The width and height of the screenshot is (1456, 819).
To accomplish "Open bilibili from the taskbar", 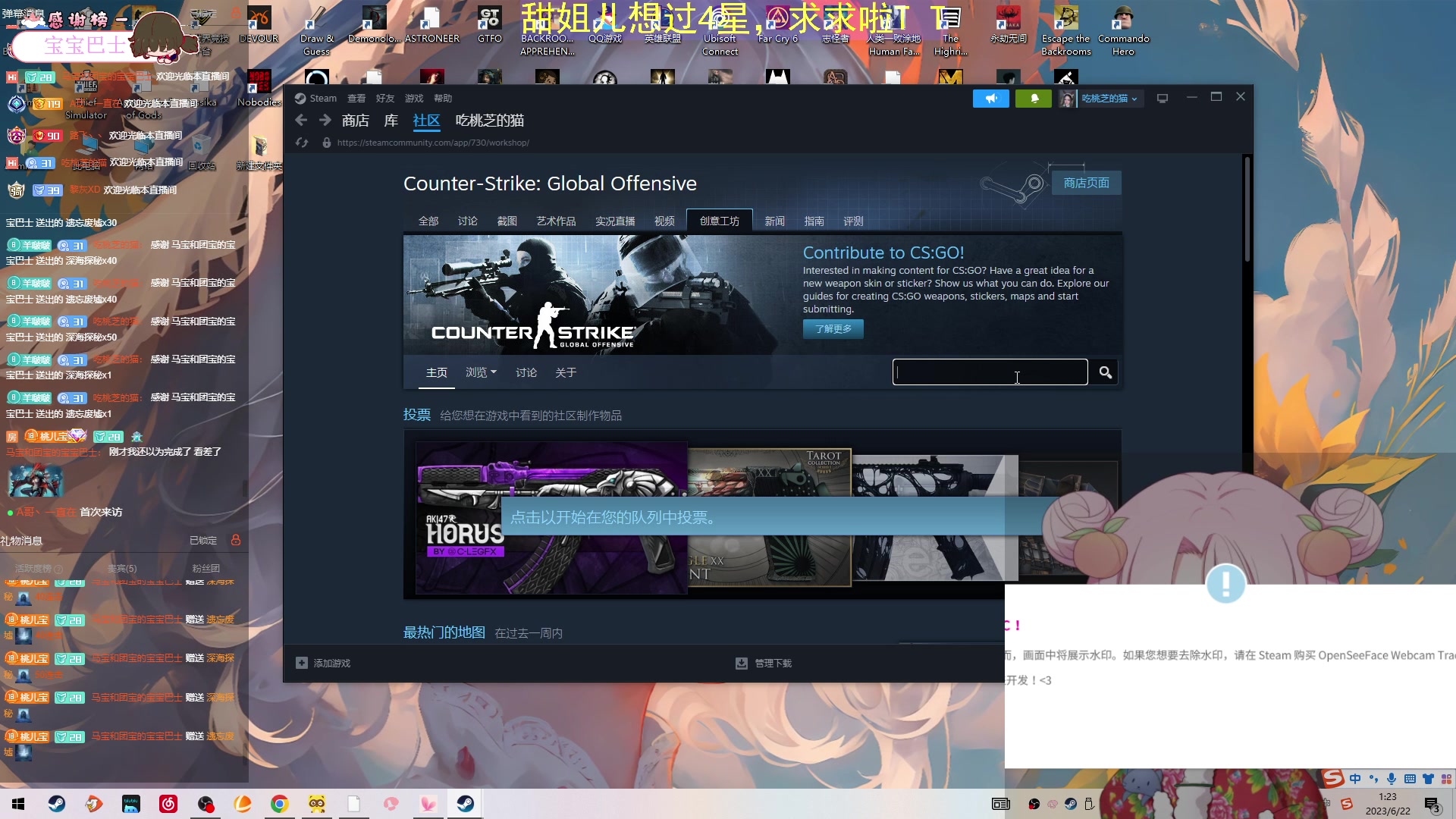I will click(x=131, y=804).
